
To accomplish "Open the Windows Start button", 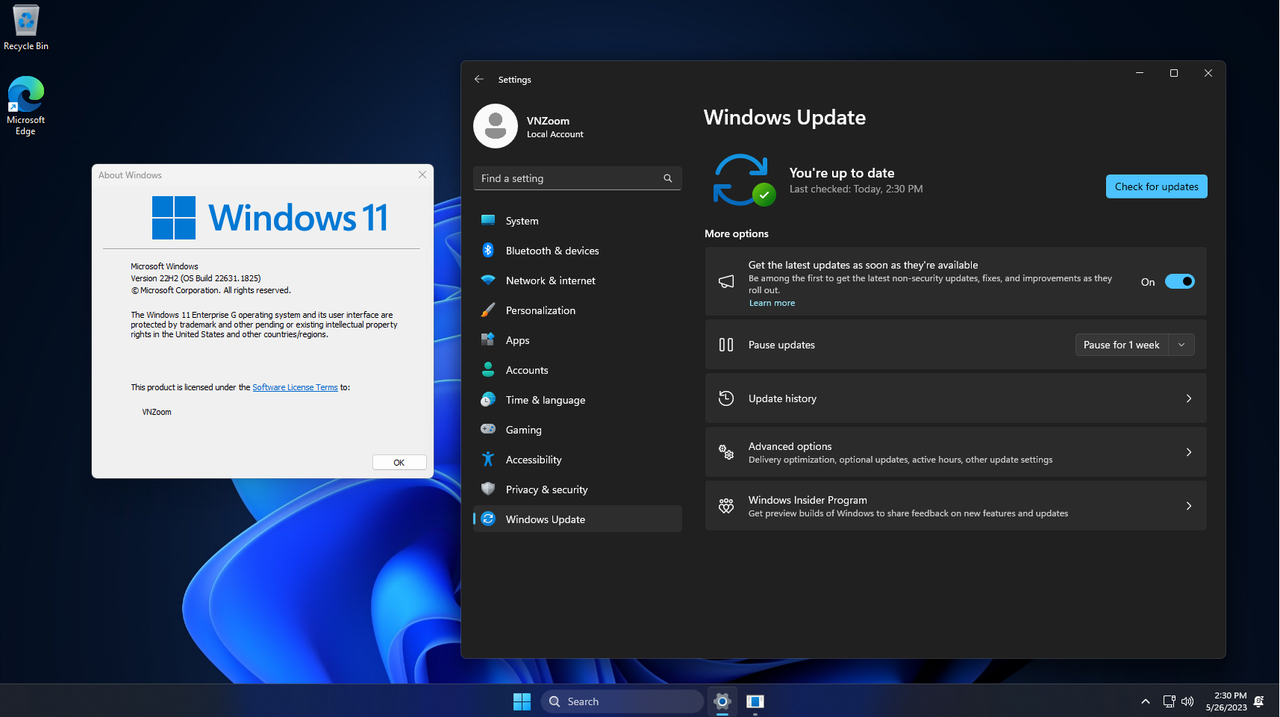I will click(x=522, y=701).
